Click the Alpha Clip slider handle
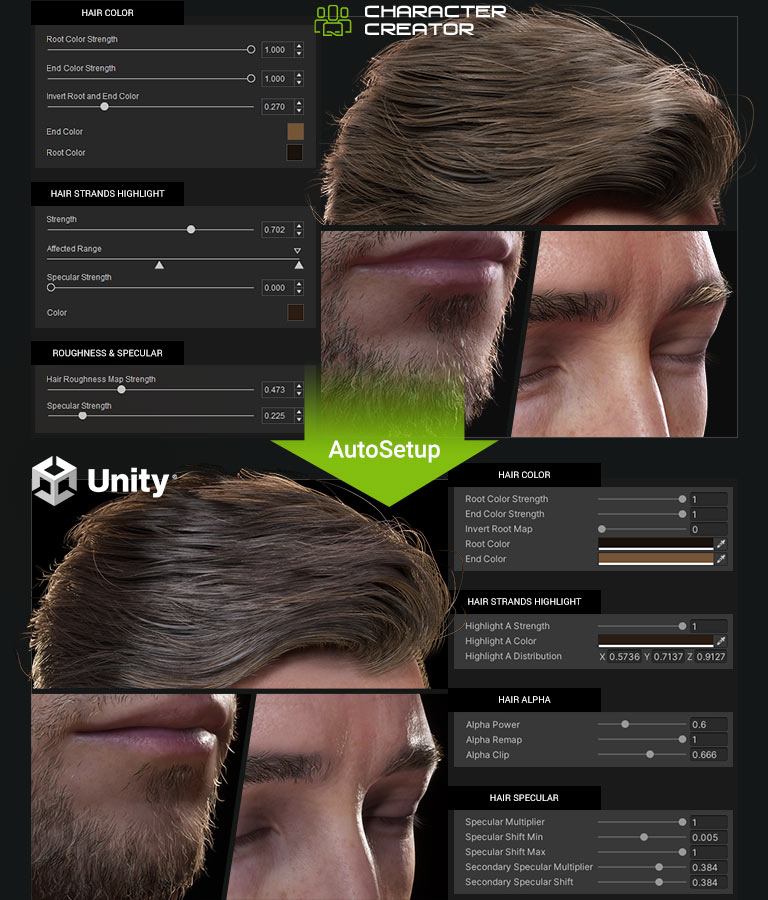 click(x=650, y=755)
